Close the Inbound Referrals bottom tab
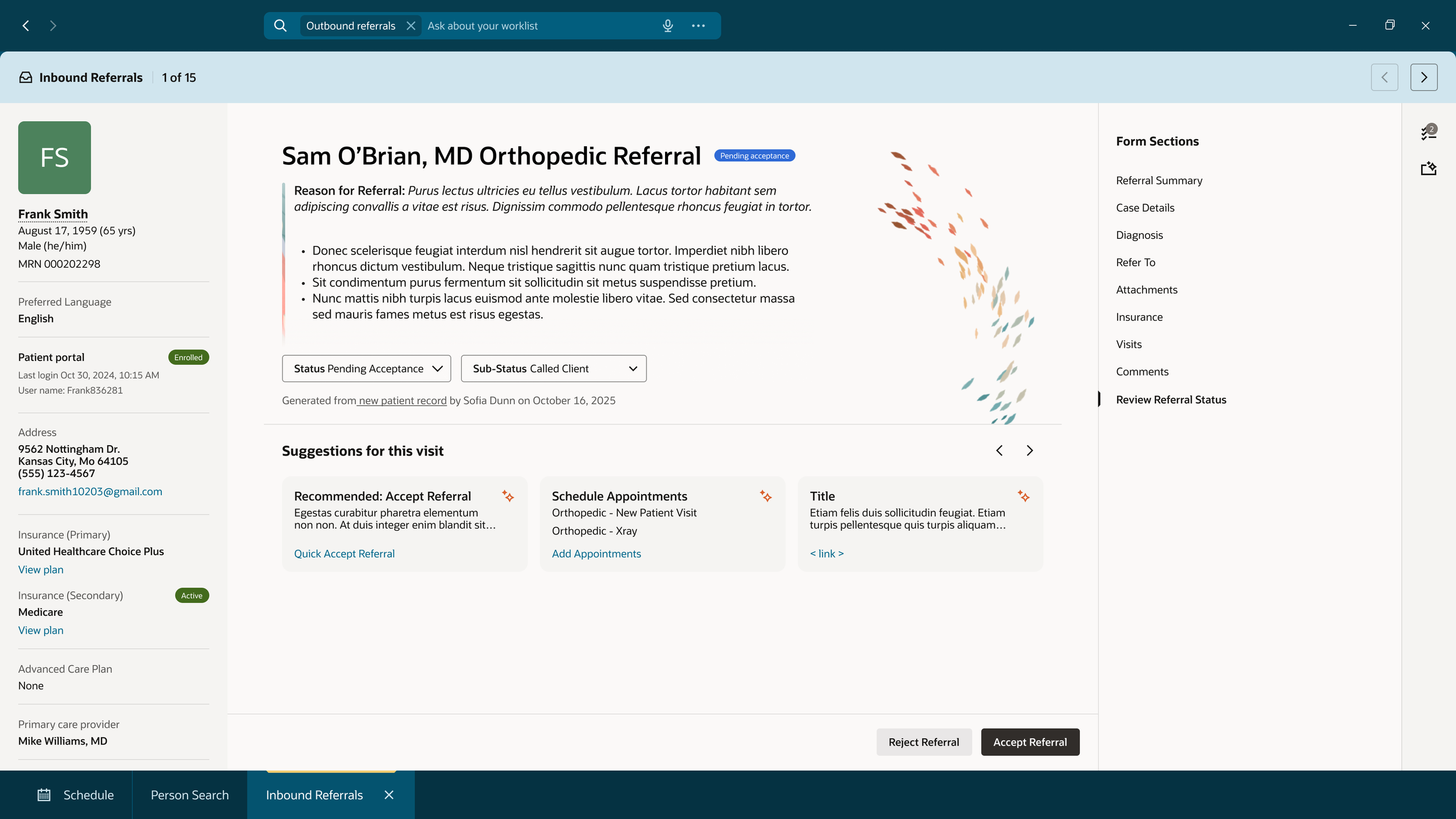1456x819 pixels. [389, 795]
